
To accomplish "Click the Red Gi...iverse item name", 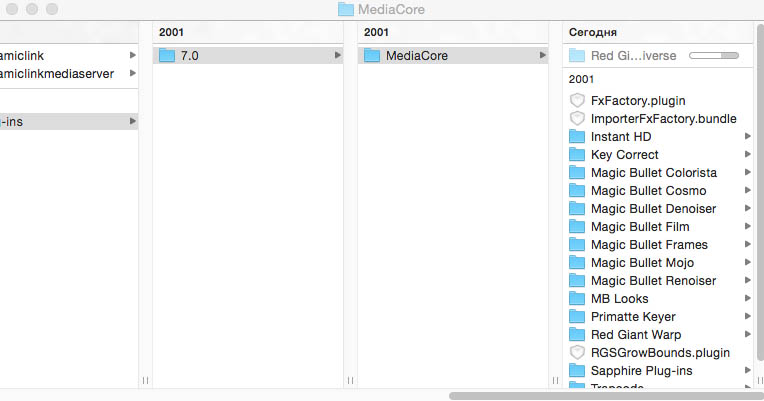I will click(633, 56).
